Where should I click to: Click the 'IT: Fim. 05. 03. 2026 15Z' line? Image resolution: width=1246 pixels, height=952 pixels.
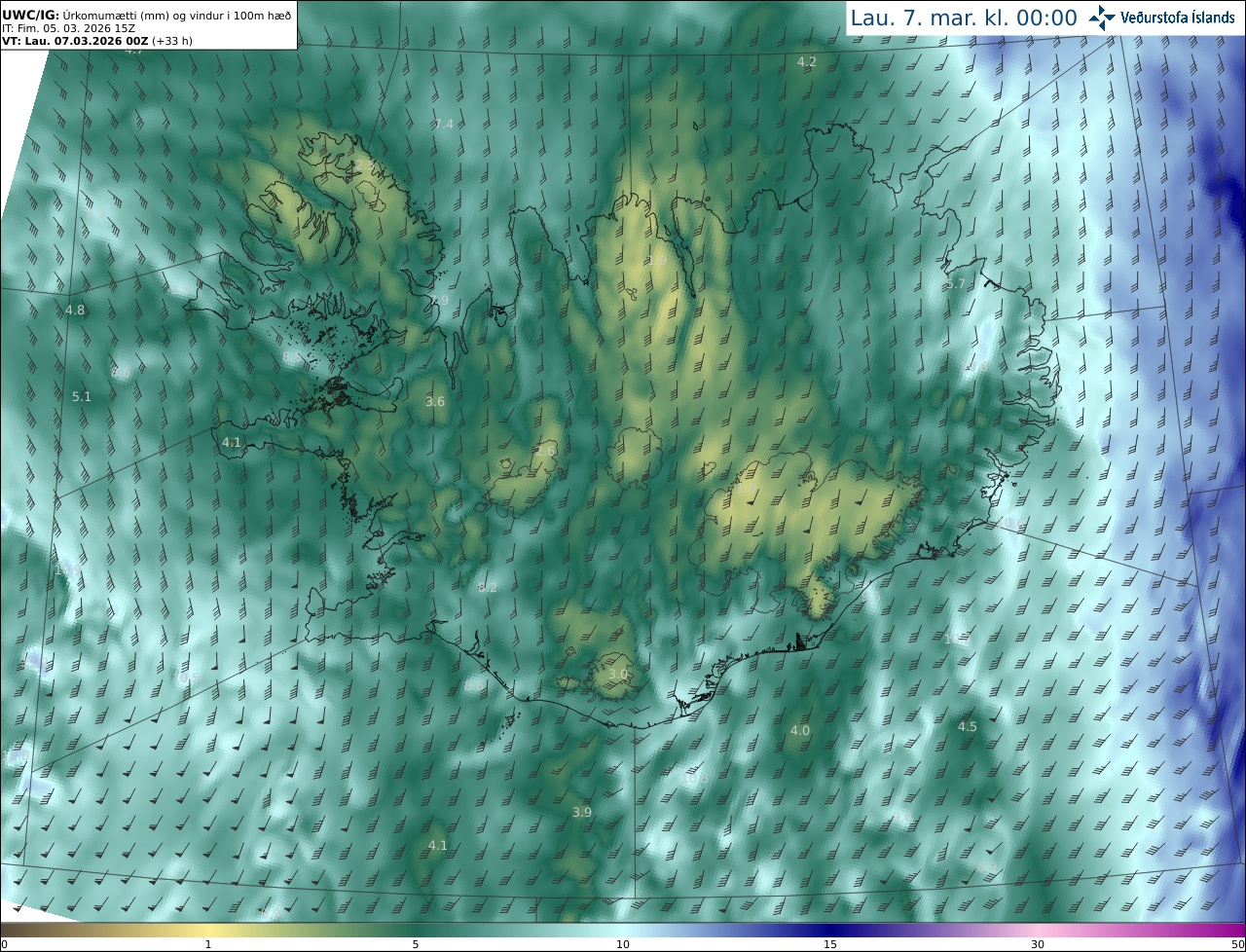pos(68,27)
